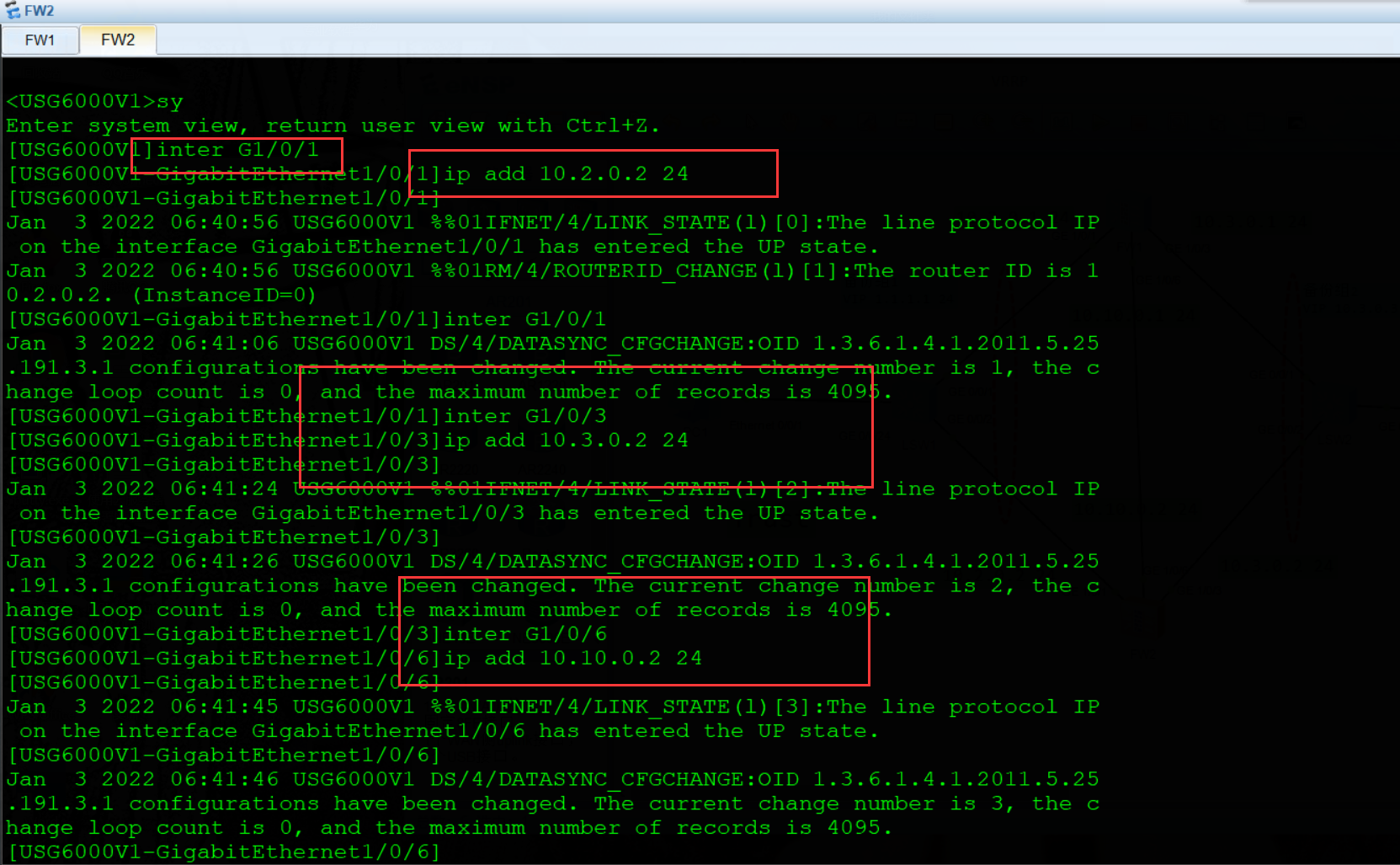Click the 'inter G1/0/3' command line

click(x=307, y=416)
